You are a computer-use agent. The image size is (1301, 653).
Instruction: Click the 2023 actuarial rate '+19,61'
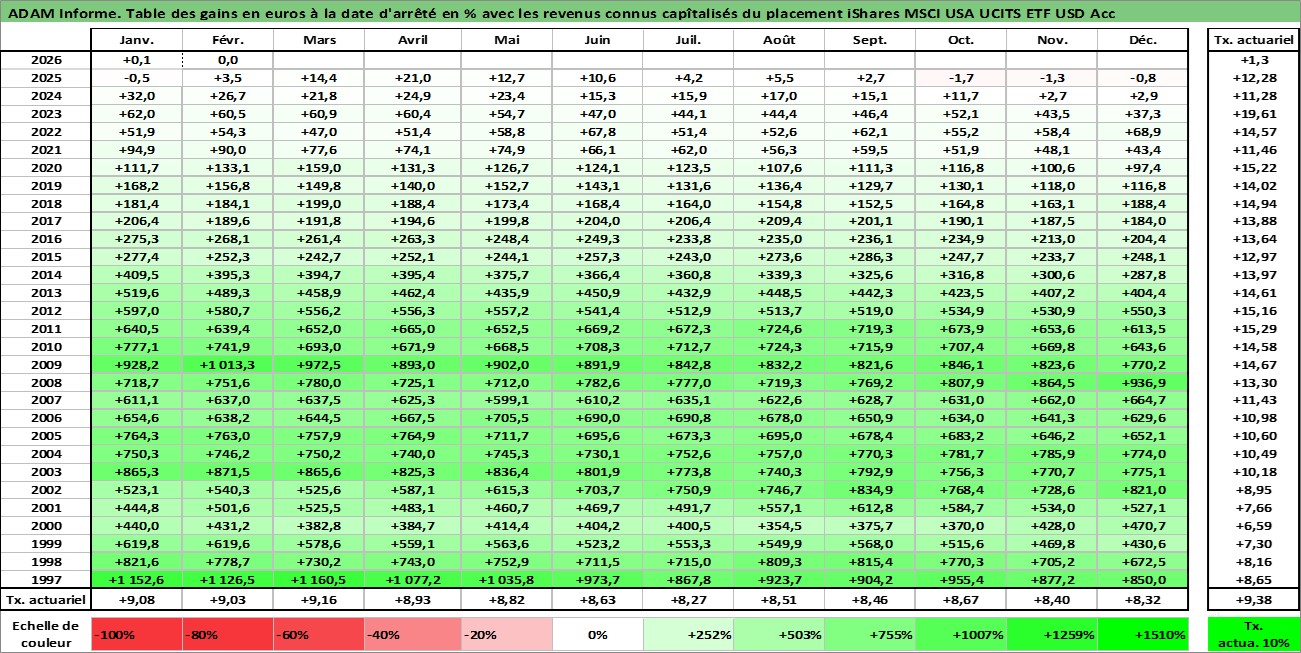point(1254,114)
